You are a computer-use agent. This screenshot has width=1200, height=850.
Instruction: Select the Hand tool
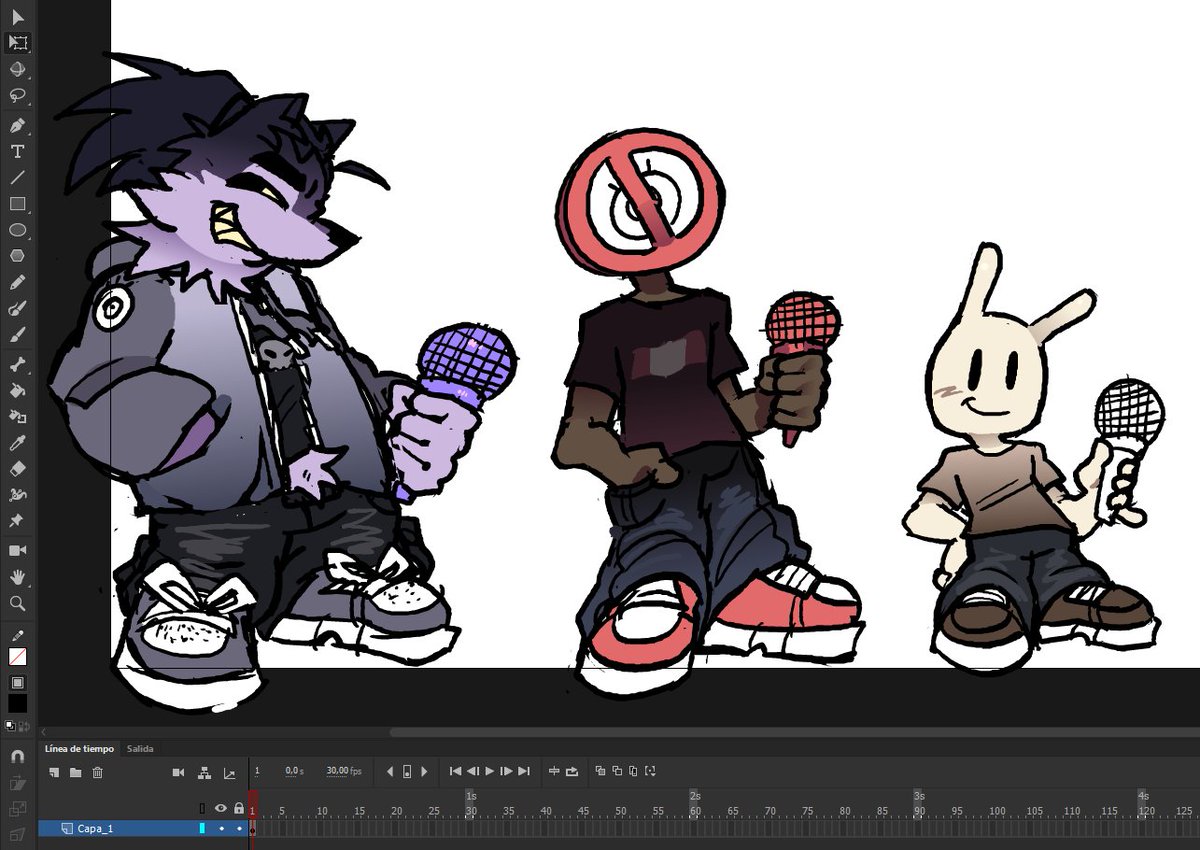pyautogui.click(x=17, y=577)
